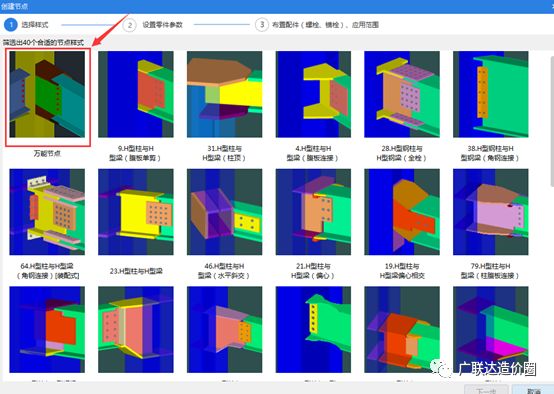554x394 pixels.
Task: Select the 38.H型钢柱与H型钢梁(角钢连接) thumbnail
Action: pos(491,94)
